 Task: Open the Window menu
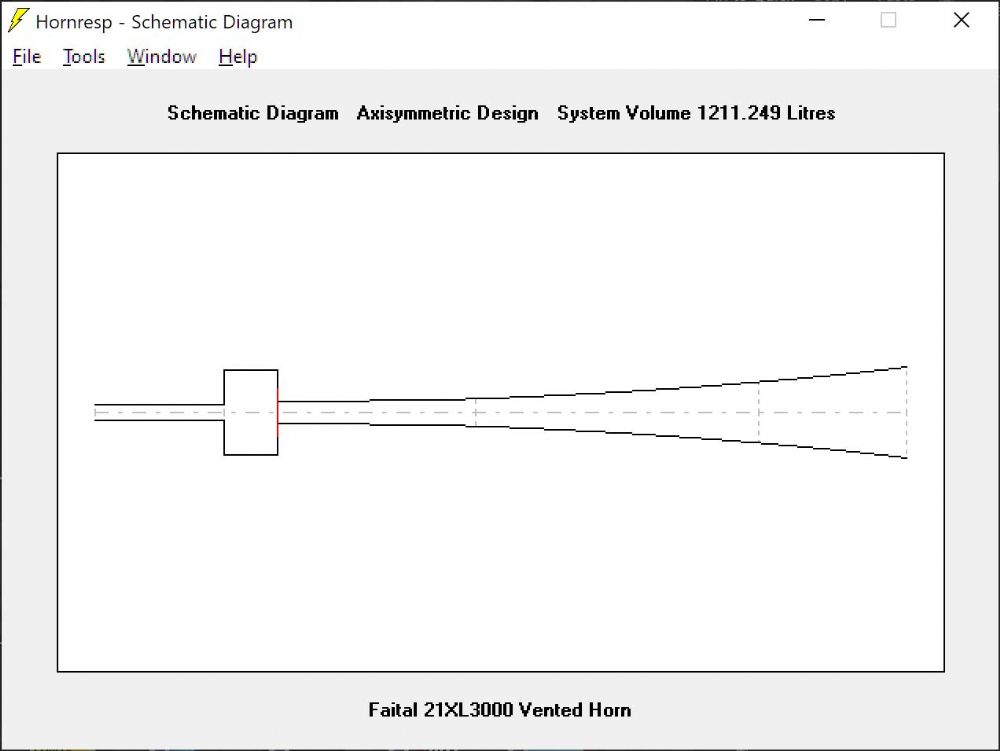click(x=161, y=57)
